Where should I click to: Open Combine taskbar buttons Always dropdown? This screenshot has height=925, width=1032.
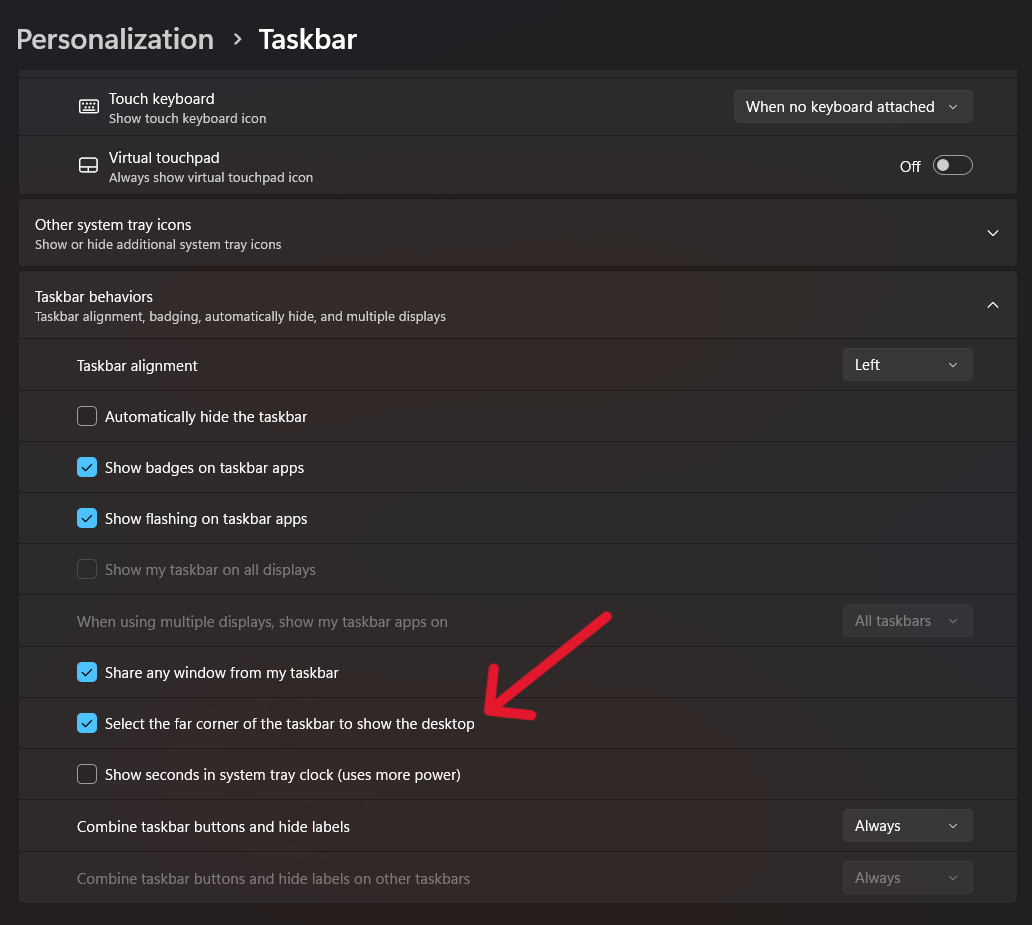pyautogui.click(x=908, y=826)
